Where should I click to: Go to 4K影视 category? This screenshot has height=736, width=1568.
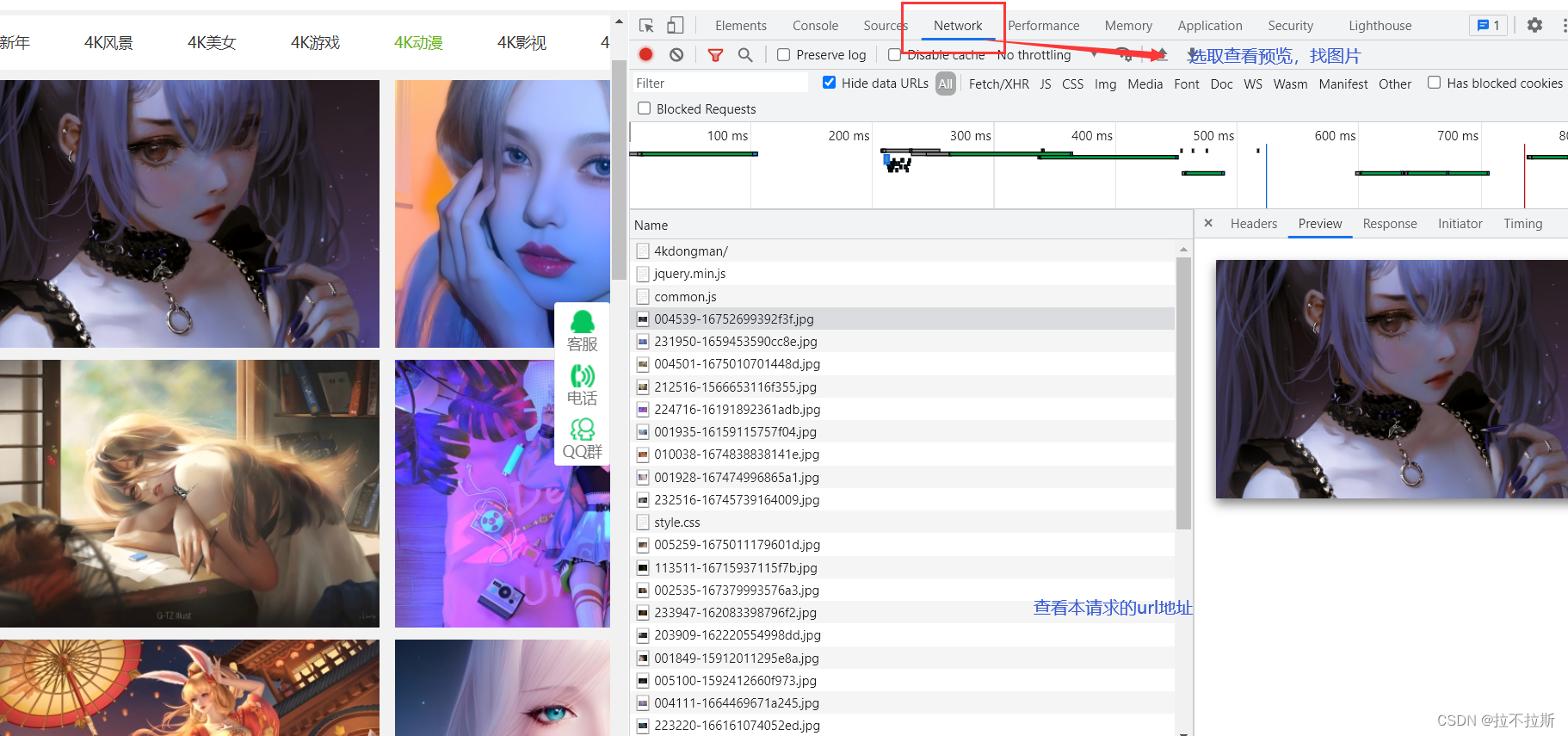click(x=522, y=42)
